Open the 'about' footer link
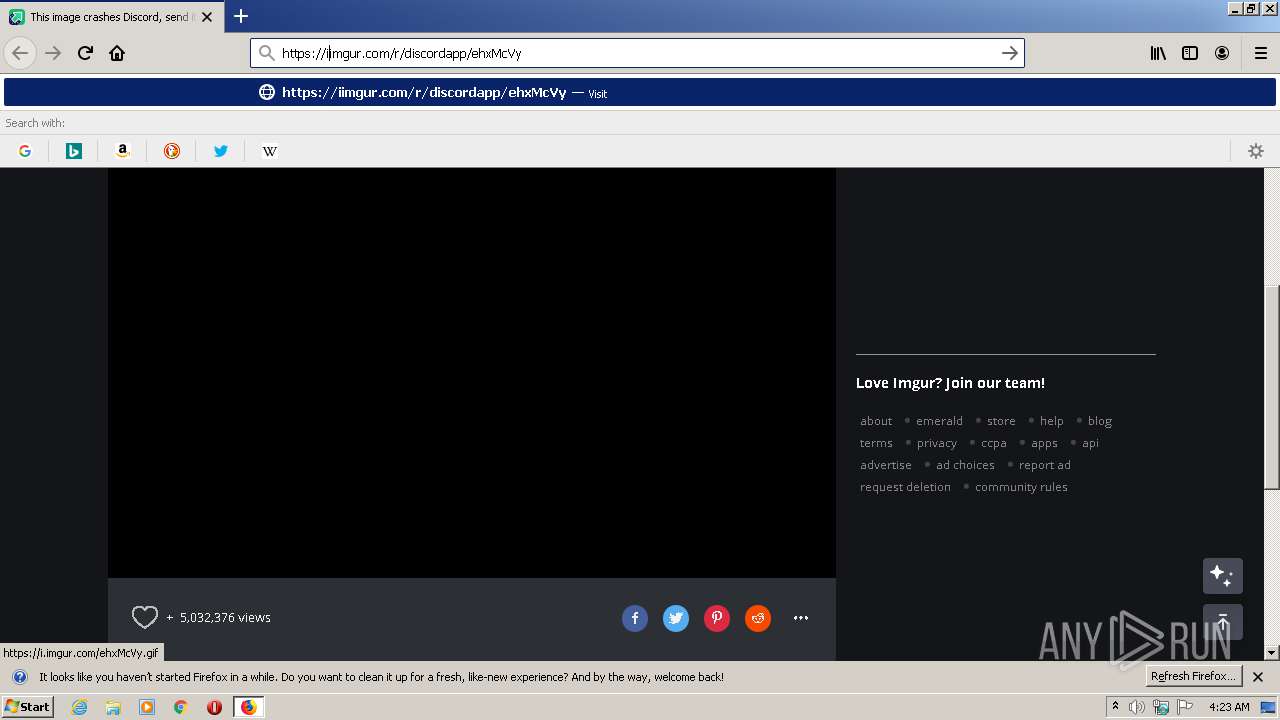 (x=876, y=421)
